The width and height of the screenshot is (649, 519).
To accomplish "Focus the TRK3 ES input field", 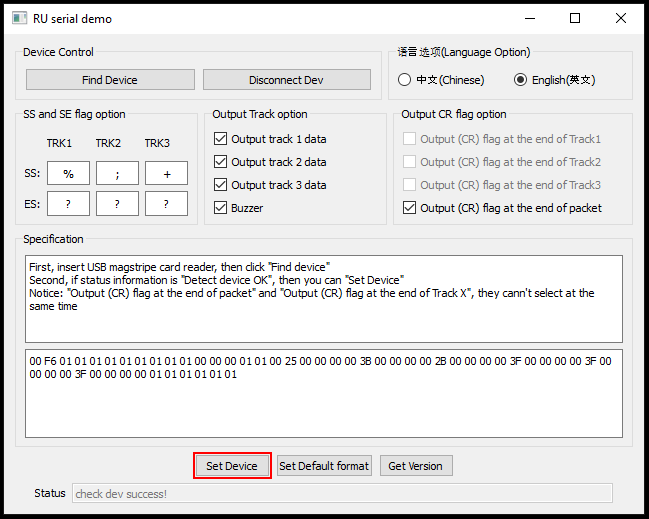I will tap(166, 204).
